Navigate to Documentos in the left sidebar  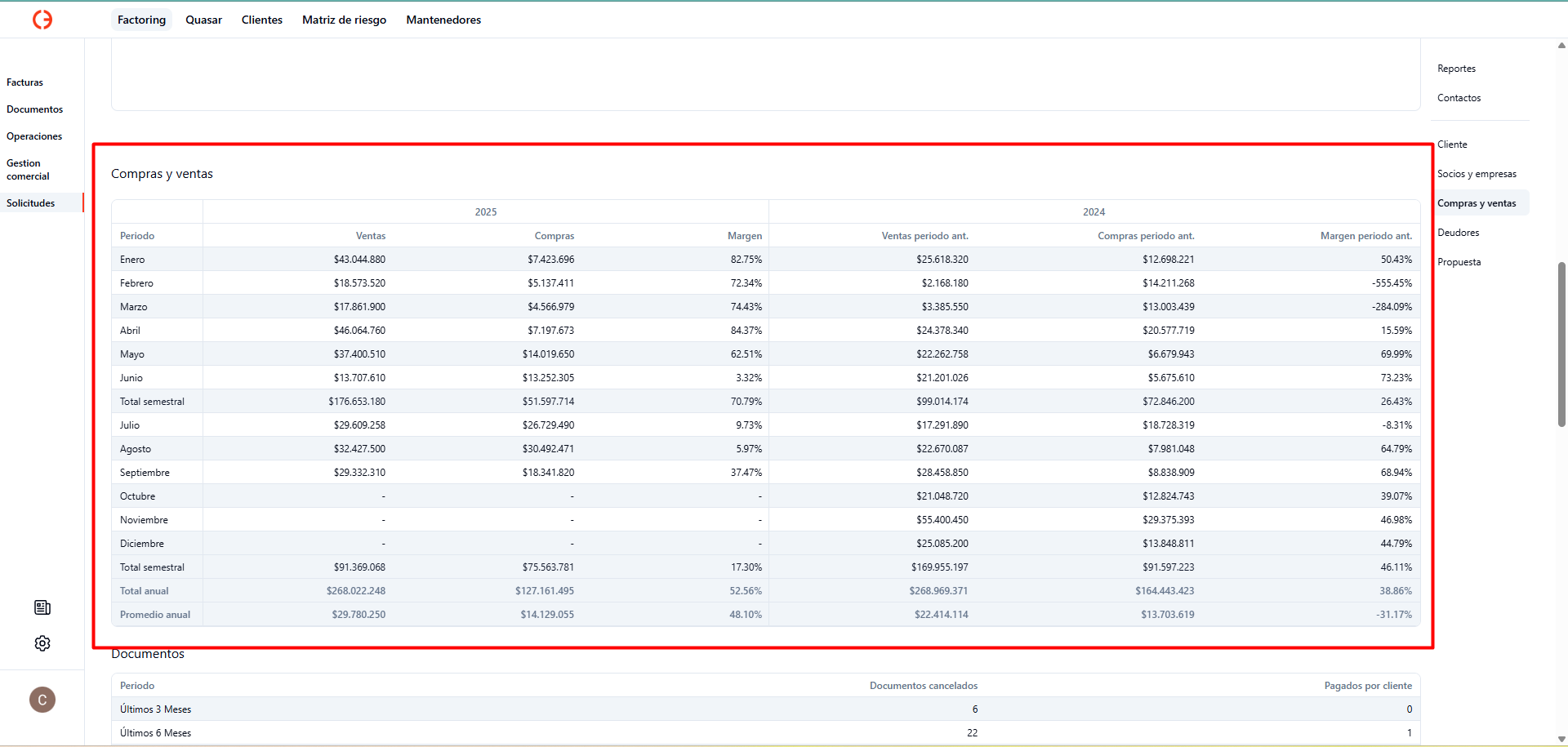tap(34, 109)
